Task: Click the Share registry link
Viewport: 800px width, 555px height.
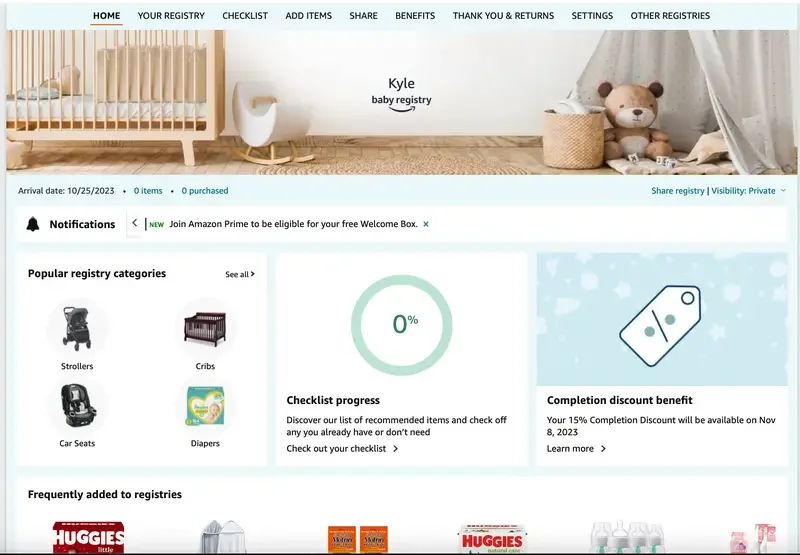Action: (678, 191)
